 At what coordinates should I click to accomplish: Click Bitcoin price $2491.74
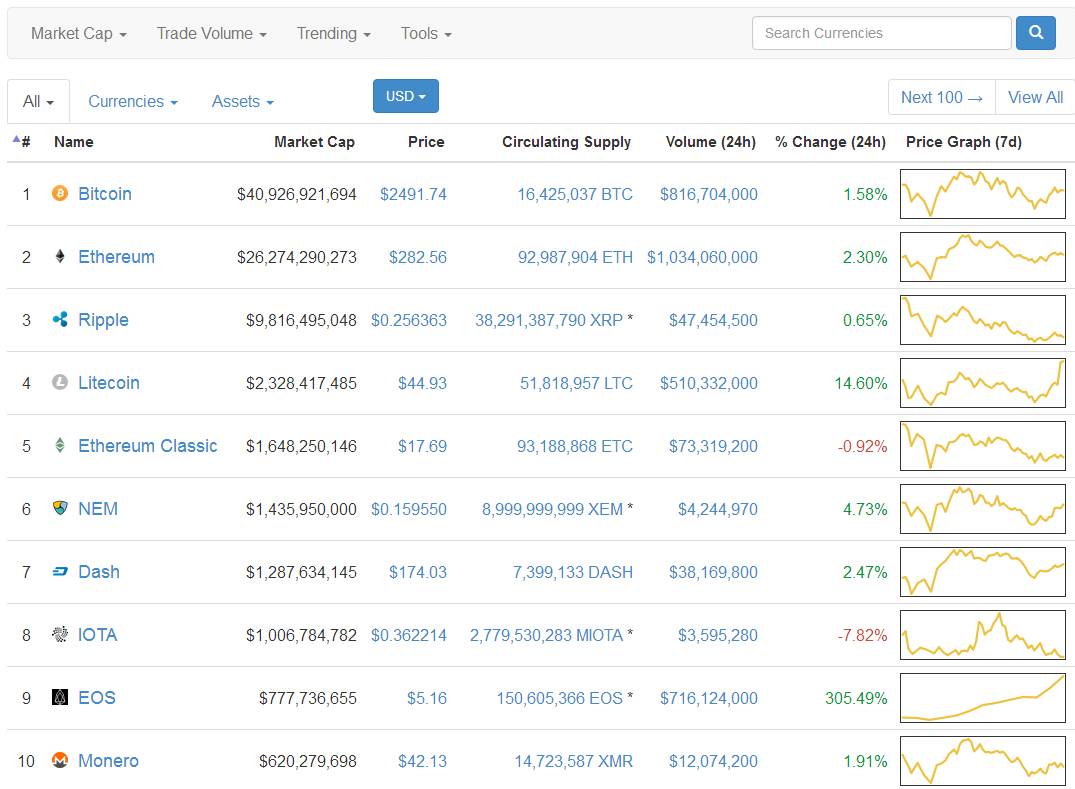coord(413,194)
